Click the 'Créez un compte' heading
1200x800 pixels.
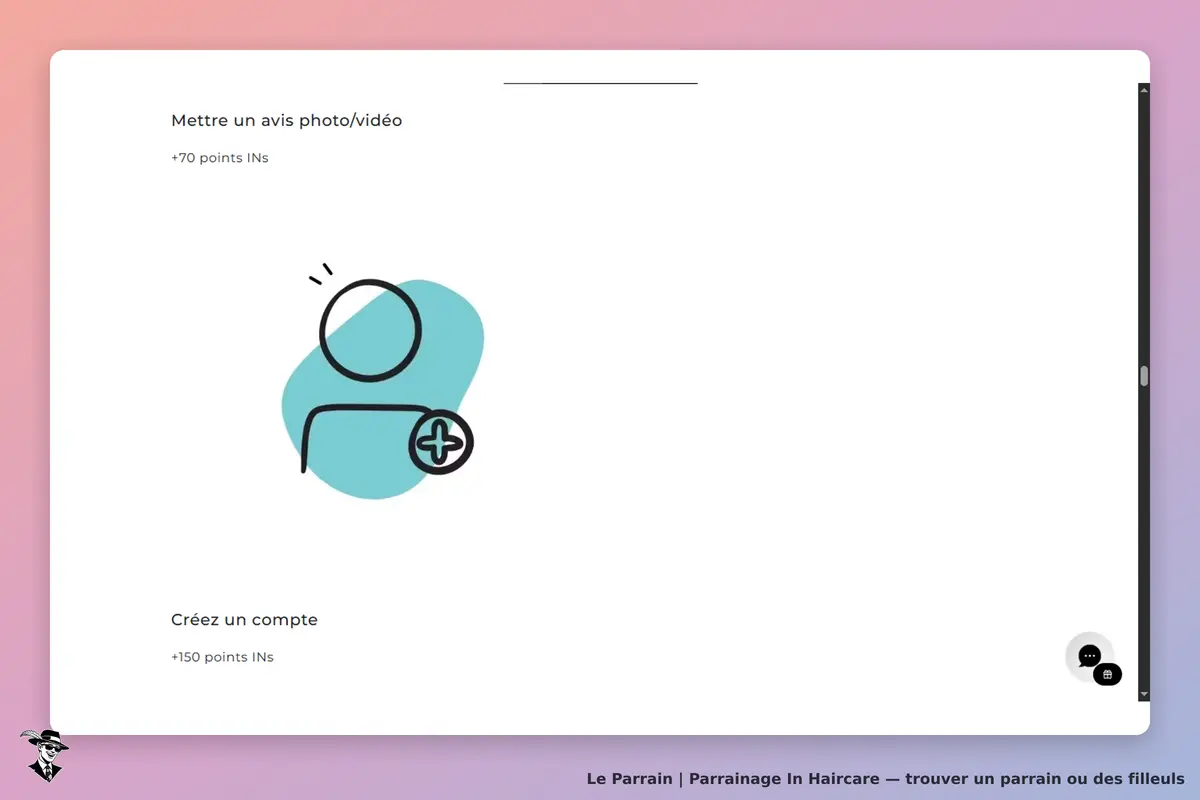tap(244, 620)
